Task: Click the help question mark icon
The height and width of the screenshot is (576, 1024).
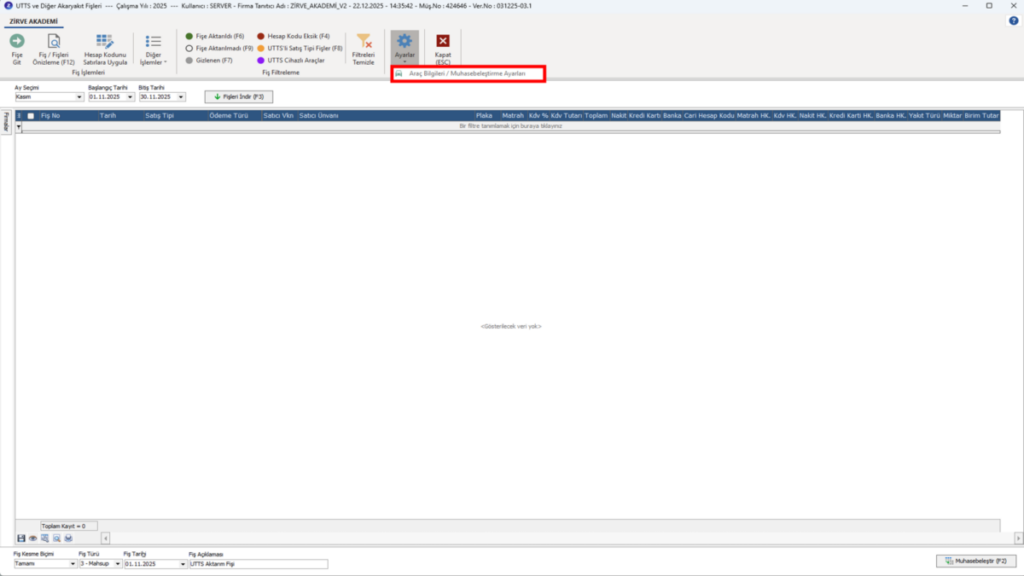Action: pyautogui.click(x=1014, y=21)
